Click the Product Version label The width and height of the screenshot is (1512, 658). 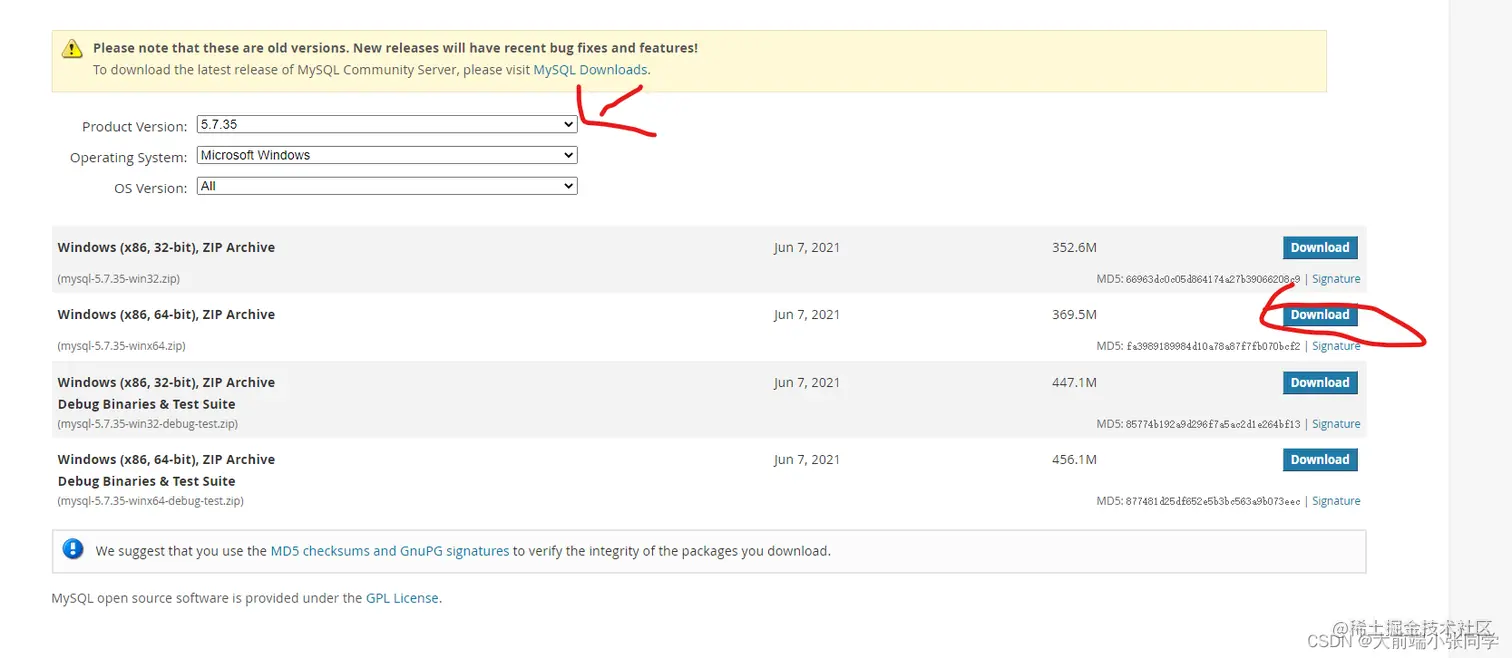coord(134,127)
